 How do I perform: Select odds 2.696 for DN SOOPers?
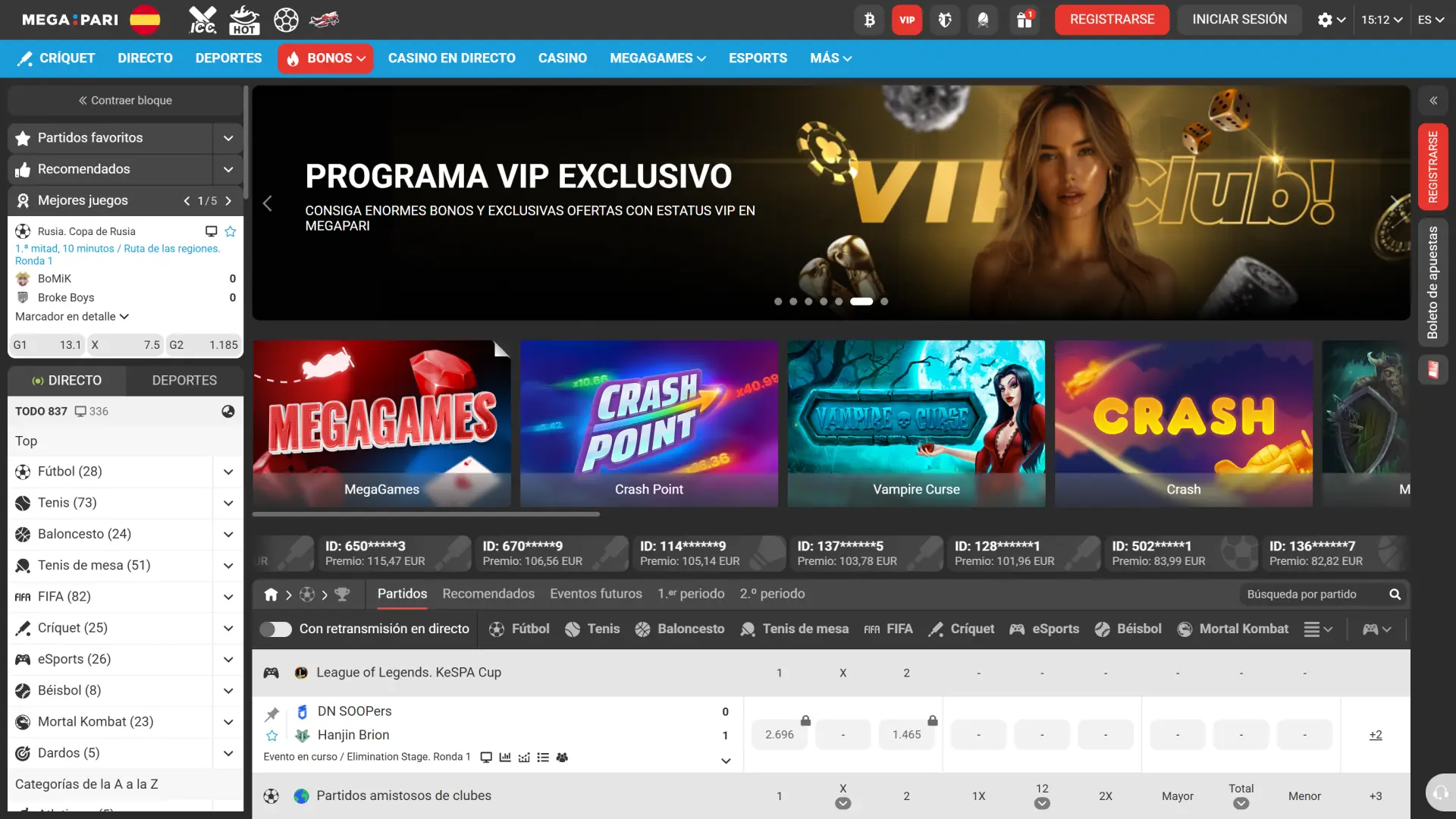(780, 735)
